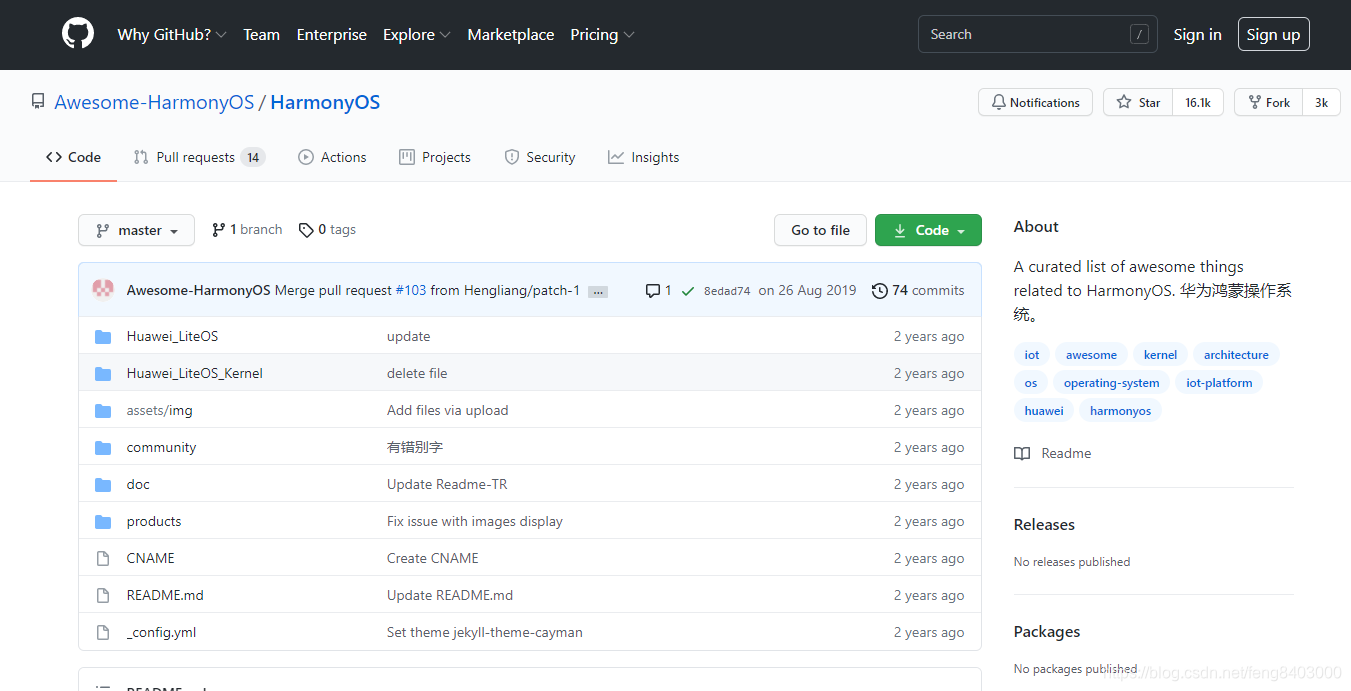Click the iot-platform topic tag

(x=1219, y=383)
